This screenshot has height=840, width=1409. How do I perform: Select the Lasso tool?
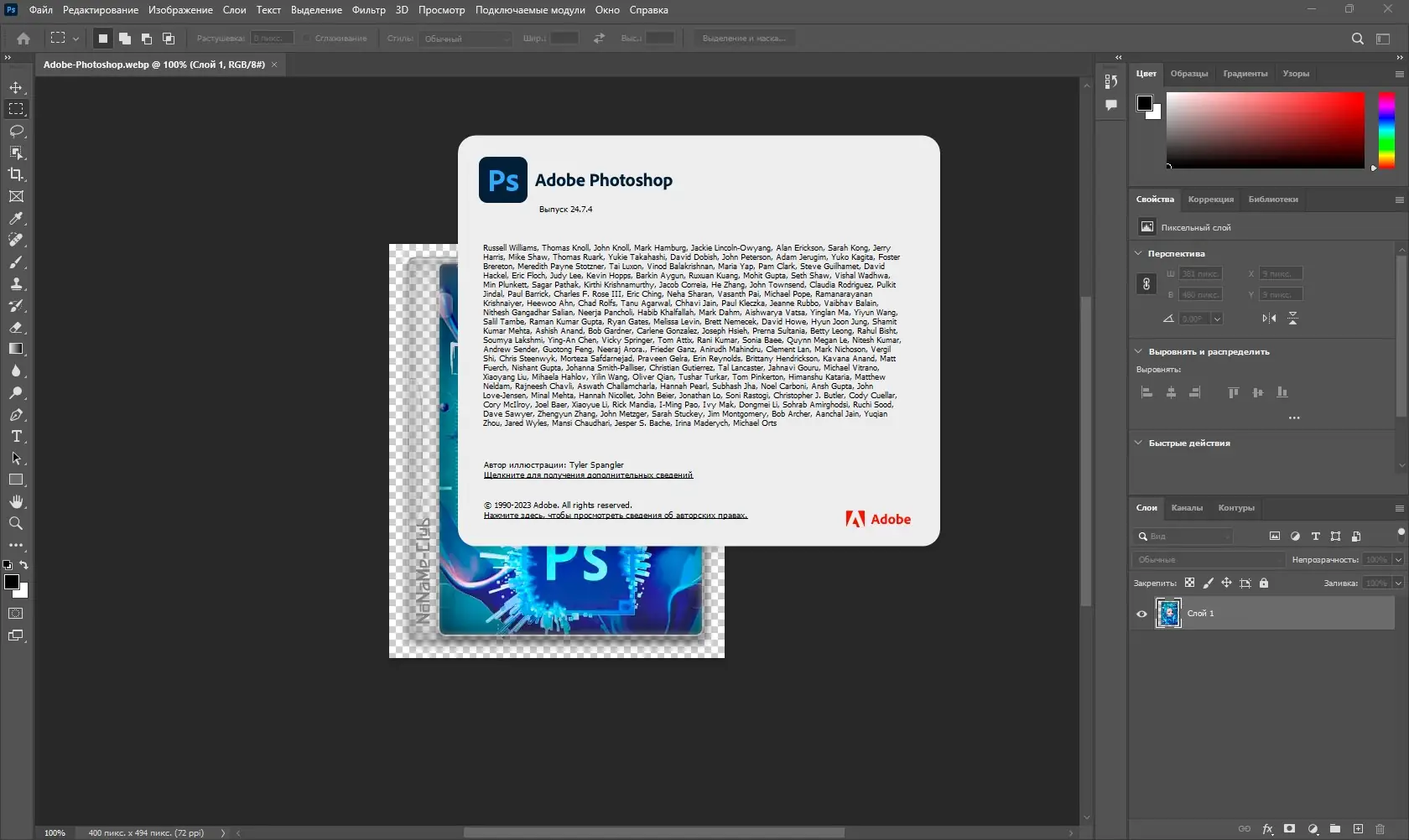[x=16, y=131]
